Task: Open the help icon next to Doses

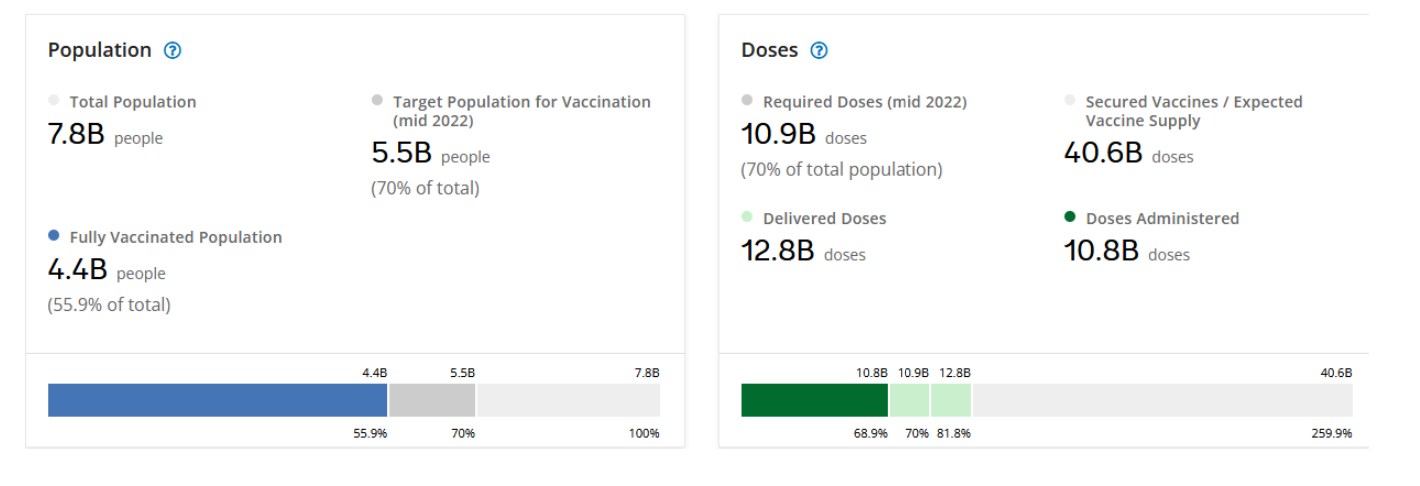Action: (819, 50)
